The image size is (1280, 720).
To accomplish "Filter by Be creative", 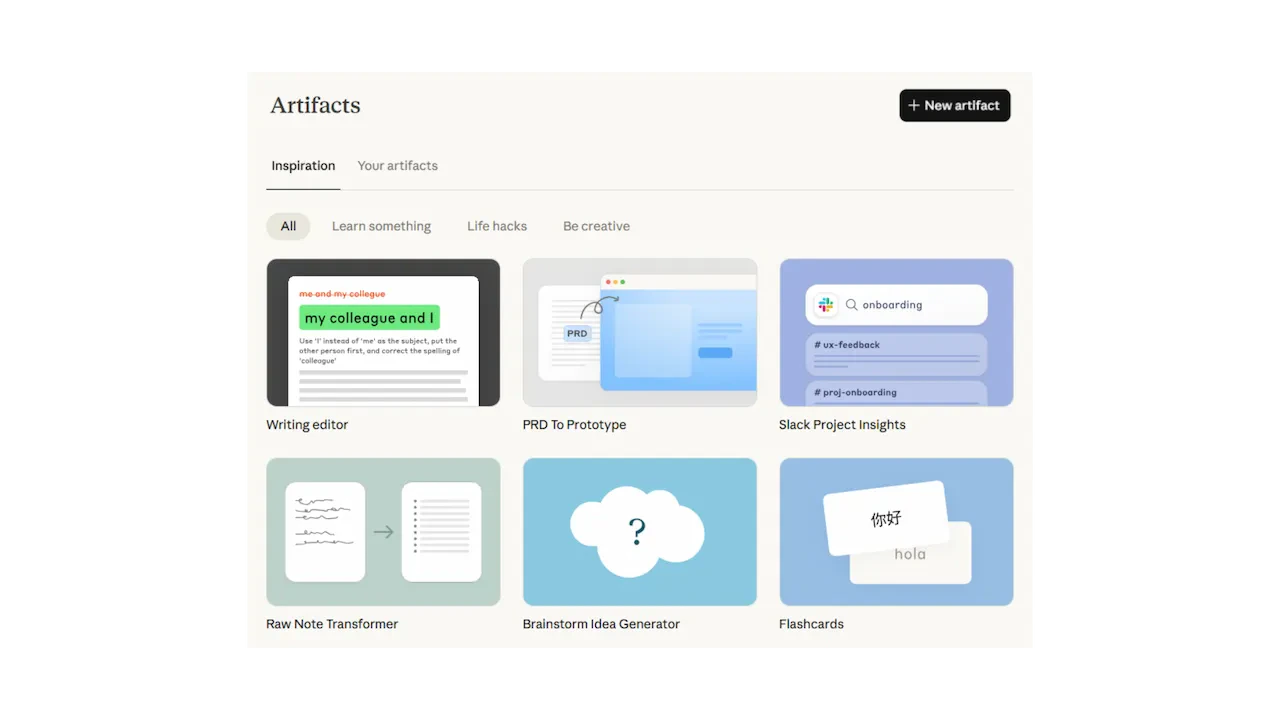I will point(596,226).
